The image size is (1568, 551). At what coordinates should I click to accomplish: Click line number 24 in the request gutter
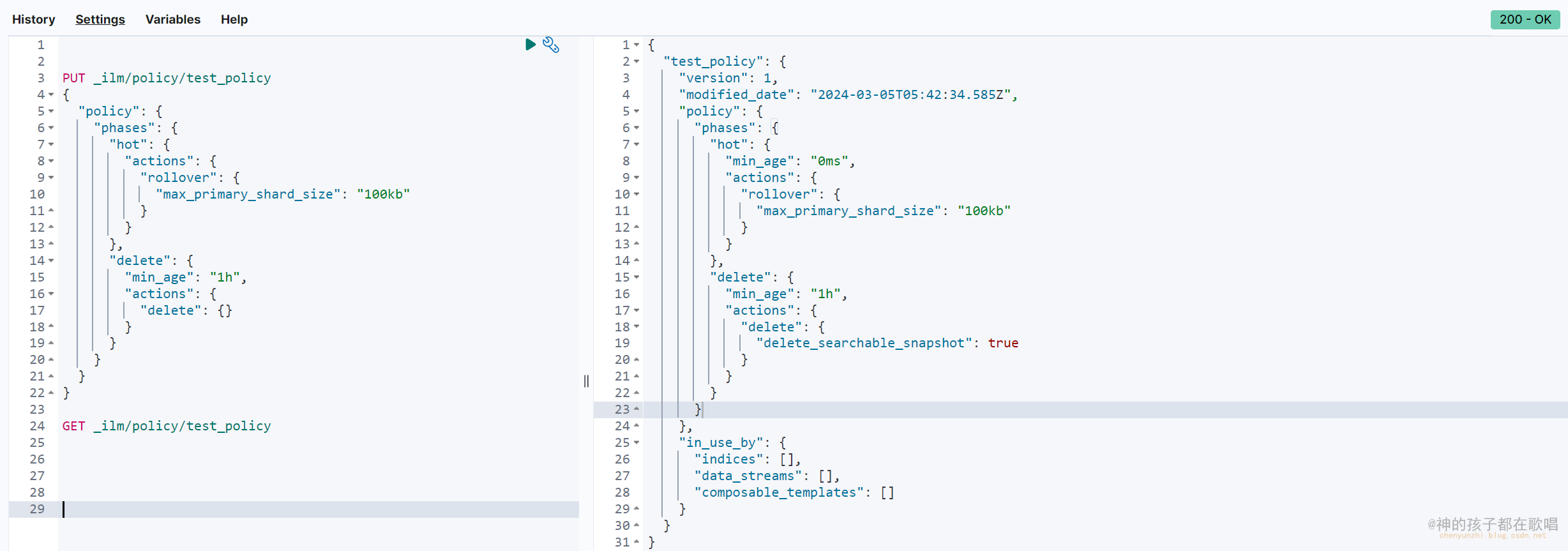click(37, 426)
